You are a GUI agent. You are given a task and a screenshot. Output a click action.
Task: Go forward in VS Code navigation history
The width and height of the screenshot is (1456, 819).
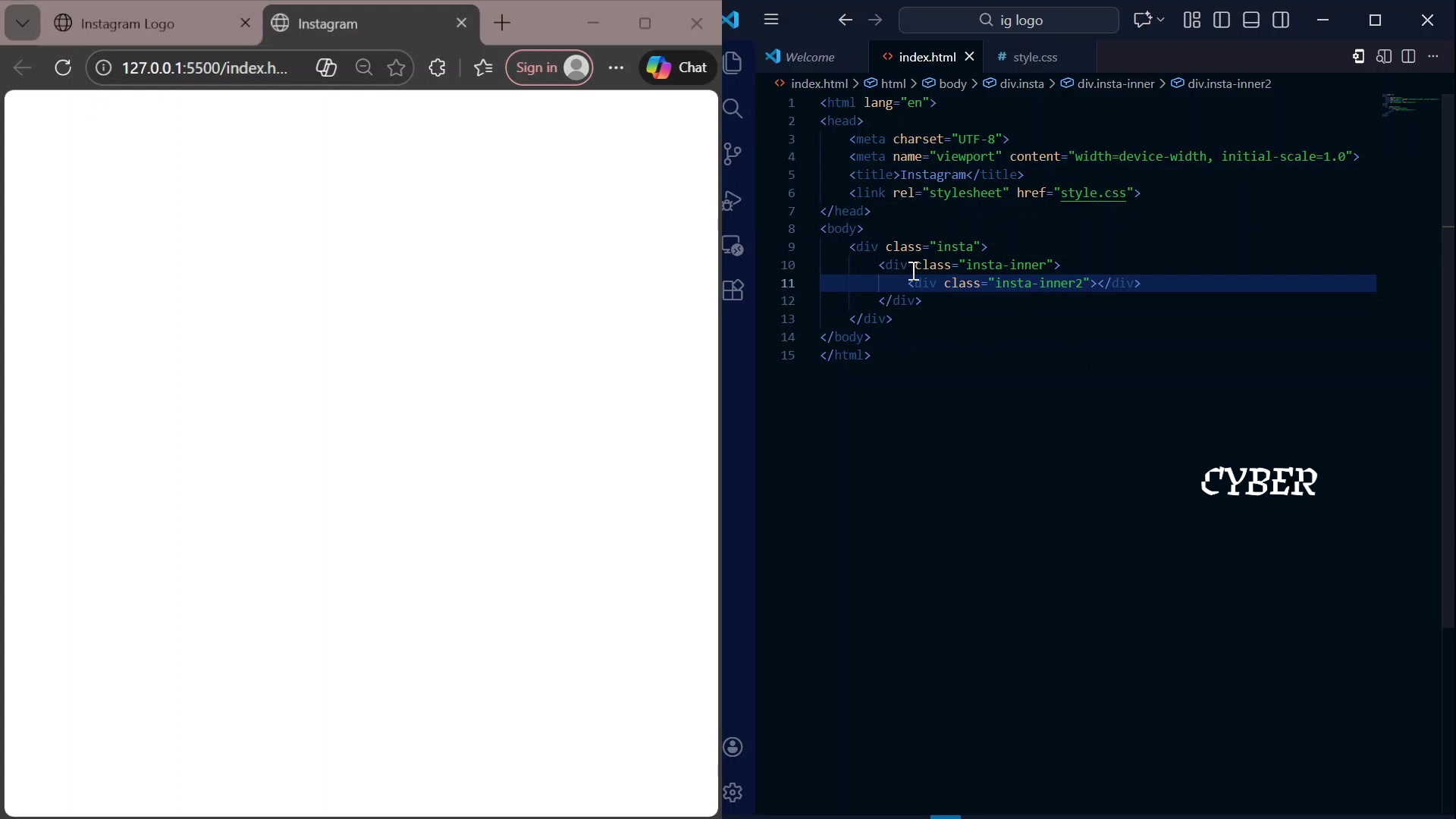point(875,20)
